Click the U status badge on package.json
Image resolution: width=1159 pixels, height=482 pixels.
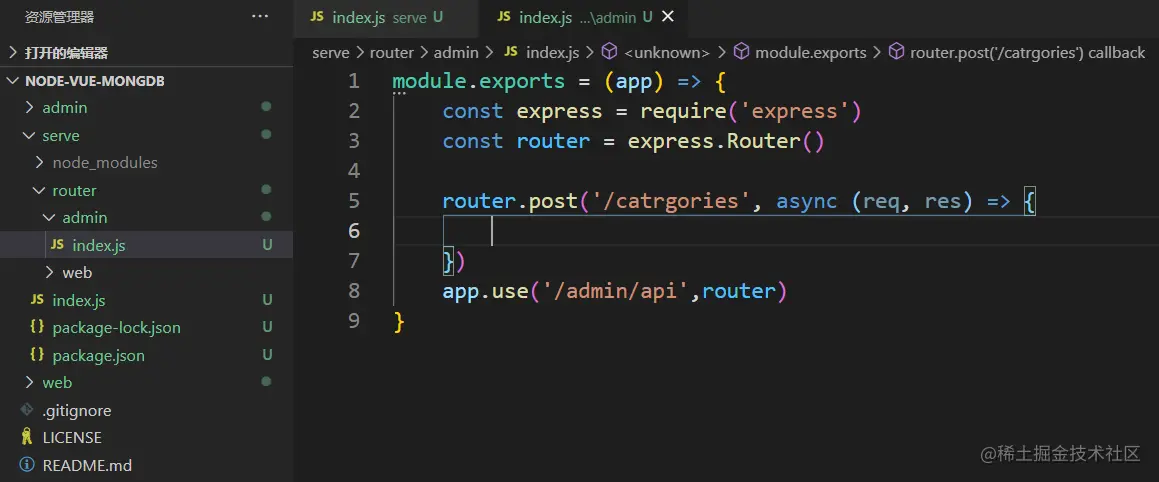(x=268, y=355)
